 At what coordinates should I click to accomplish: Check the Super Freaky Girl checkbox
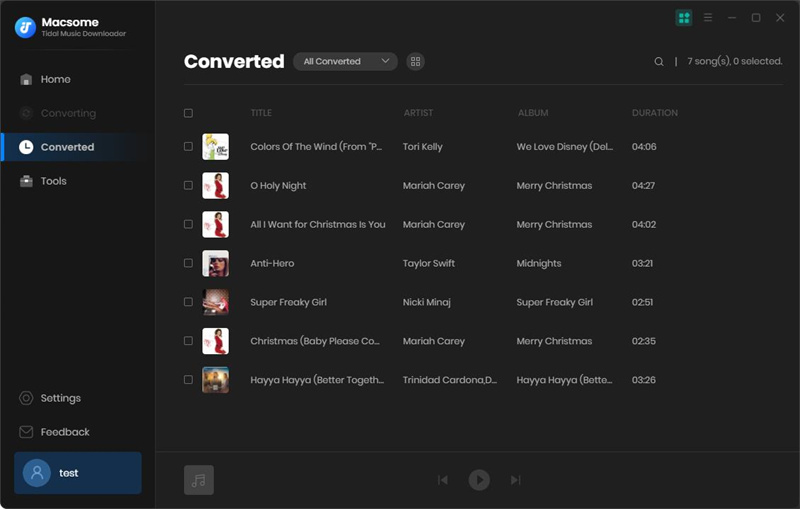click(188, 302)
